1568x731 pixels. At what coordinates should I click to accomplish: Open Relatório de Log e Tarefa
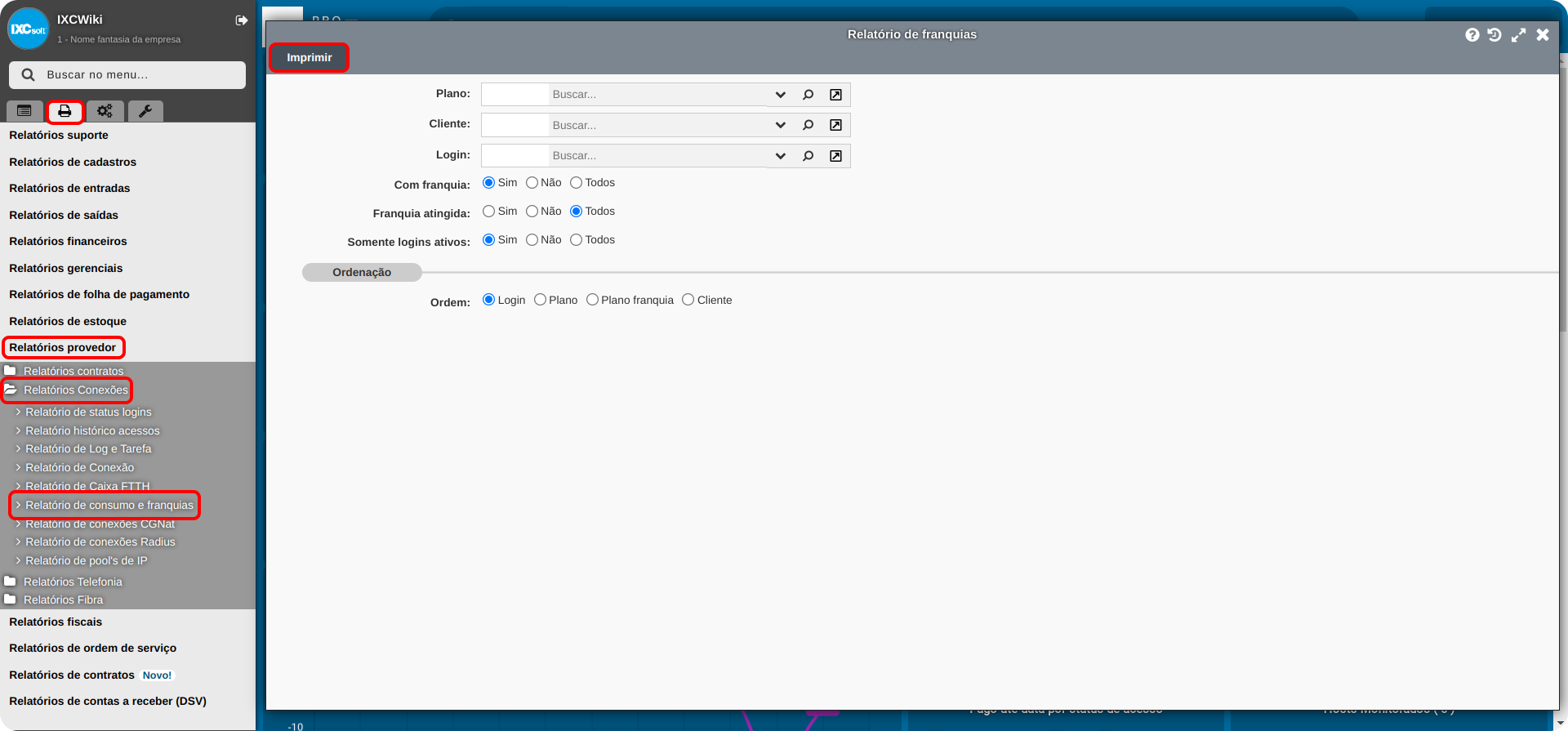88,449
